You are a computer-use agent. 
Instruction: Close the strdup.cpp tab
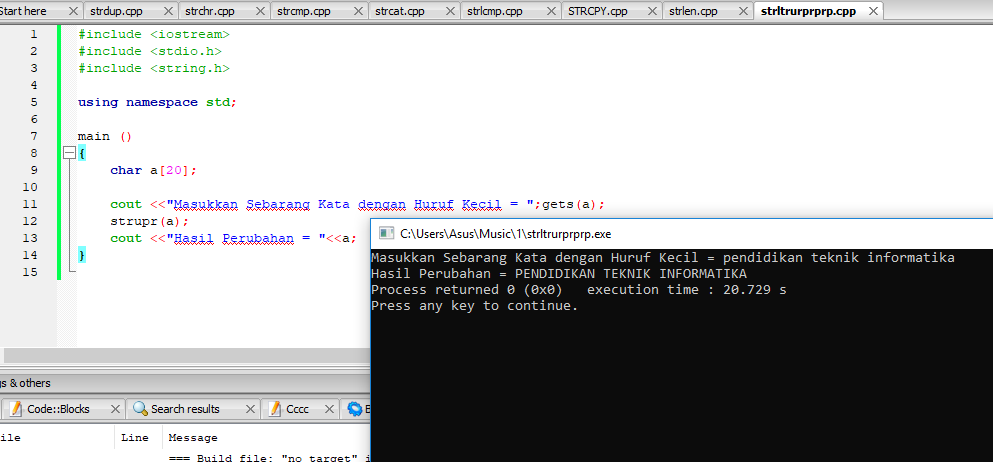(x=168, y=11)
